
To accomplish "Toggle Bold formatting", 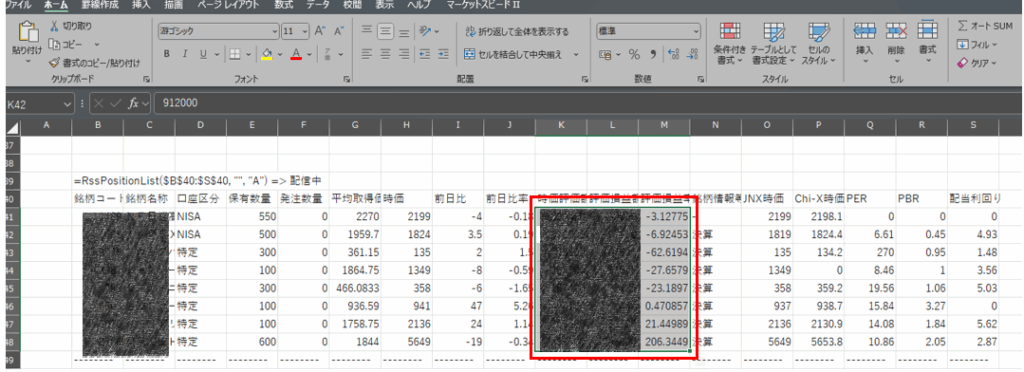I will coord(167,54).
